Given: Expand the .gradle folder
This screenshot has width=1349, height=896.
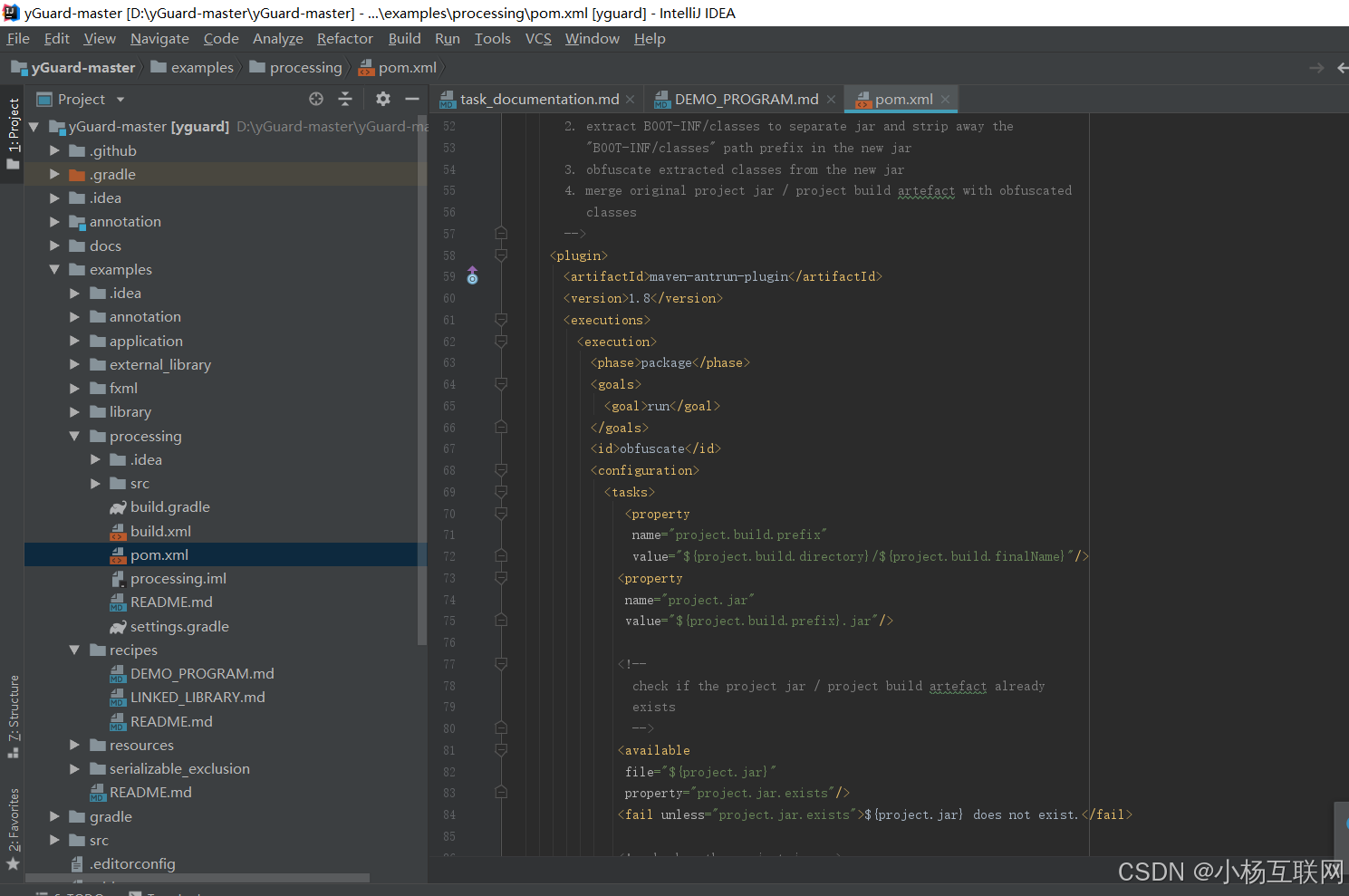Looking at the screenshot, I should [54, 174].
